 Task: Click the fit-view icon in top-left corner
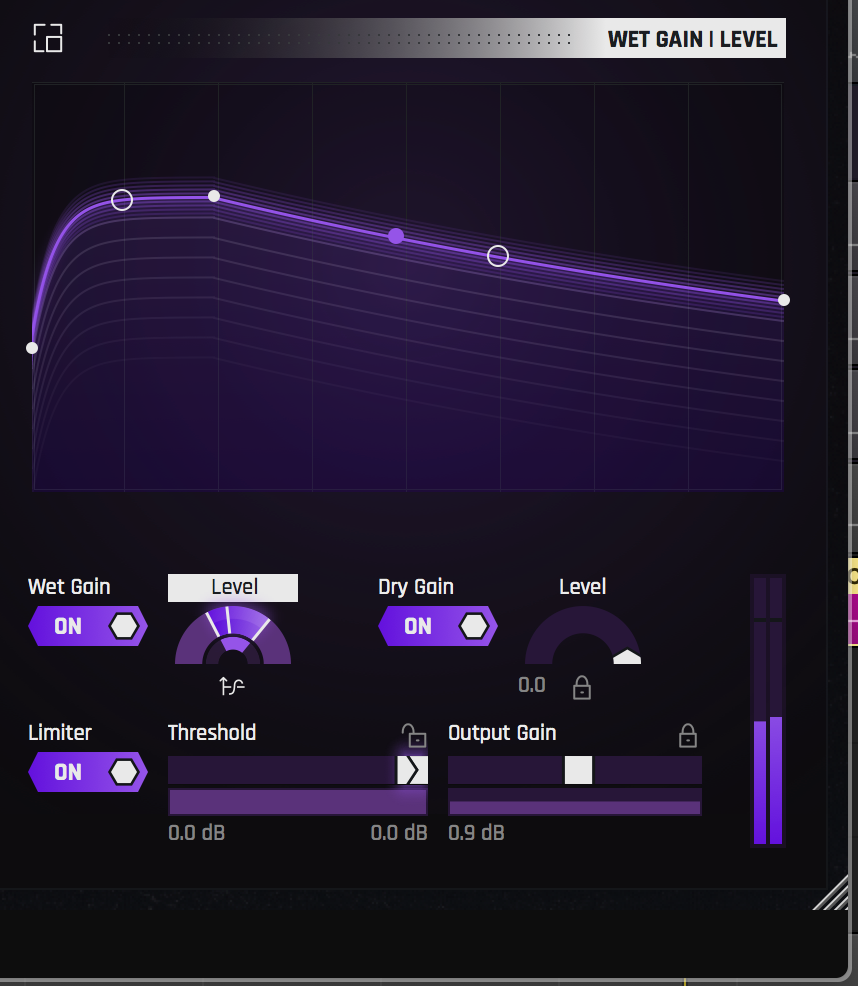click(x=47, y=38)
